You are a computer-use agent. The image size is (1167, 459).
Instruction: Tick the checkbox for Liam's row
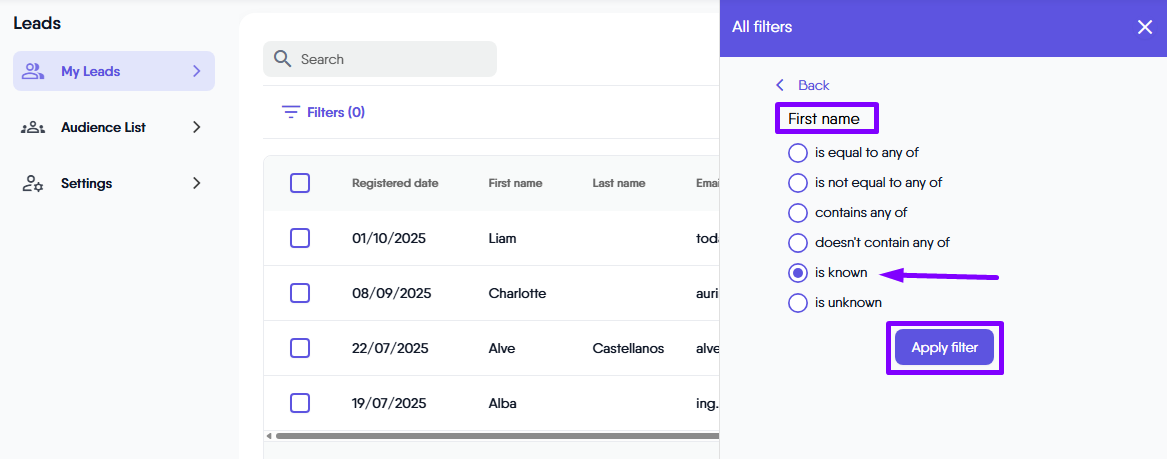pos(300,238)
